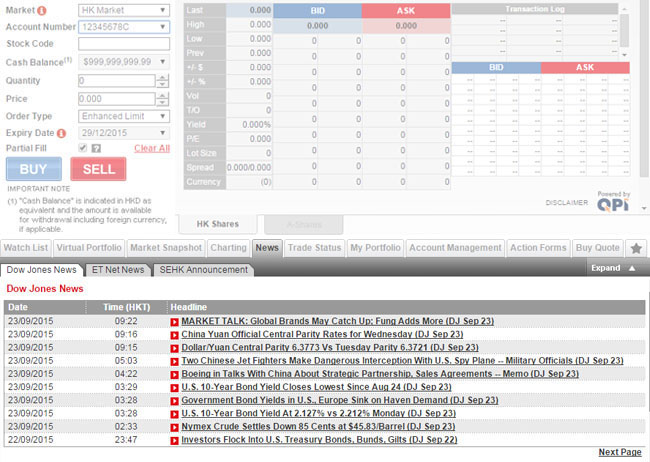
Task: Click the Time (HKT) column header
Action: click(126, 307)
